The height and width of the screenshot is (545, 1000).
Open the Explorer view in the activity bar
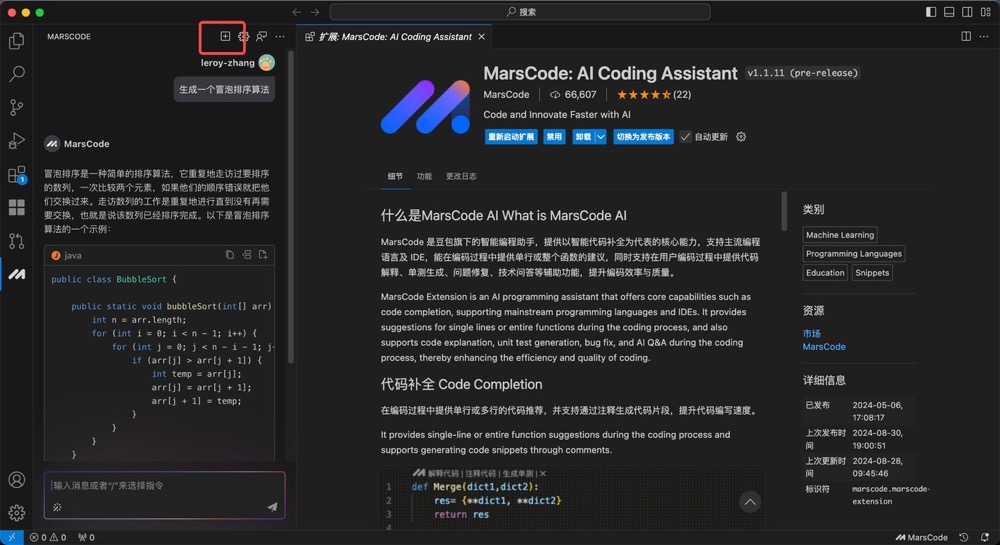17,41
